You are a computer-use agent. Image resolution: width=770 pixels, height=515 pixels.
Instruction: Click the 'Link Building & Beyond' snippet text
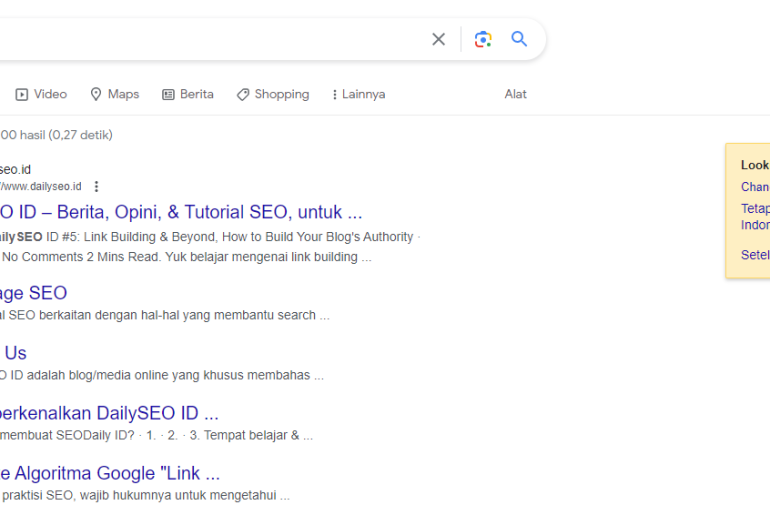[150, 237]
